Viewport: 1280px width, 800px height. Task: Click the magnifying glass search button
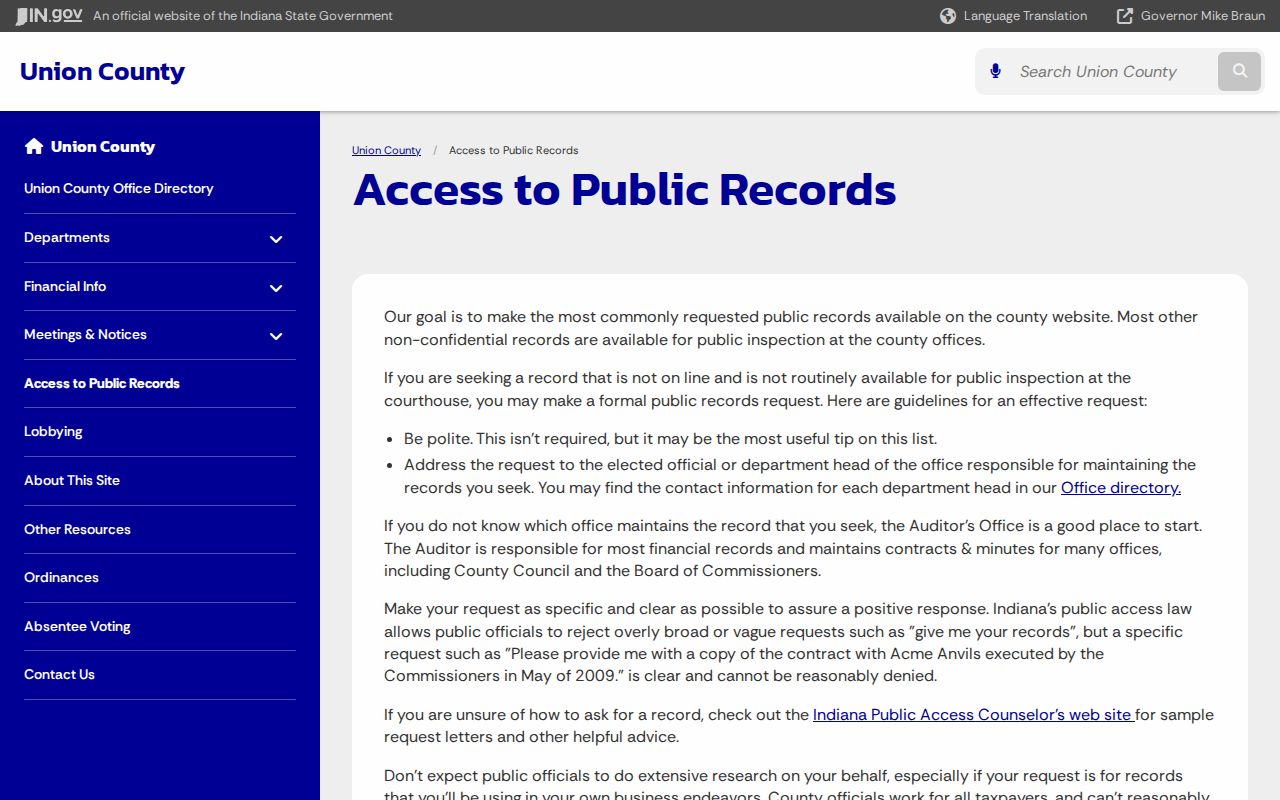pyautogui.click(x=1240, y=71)
